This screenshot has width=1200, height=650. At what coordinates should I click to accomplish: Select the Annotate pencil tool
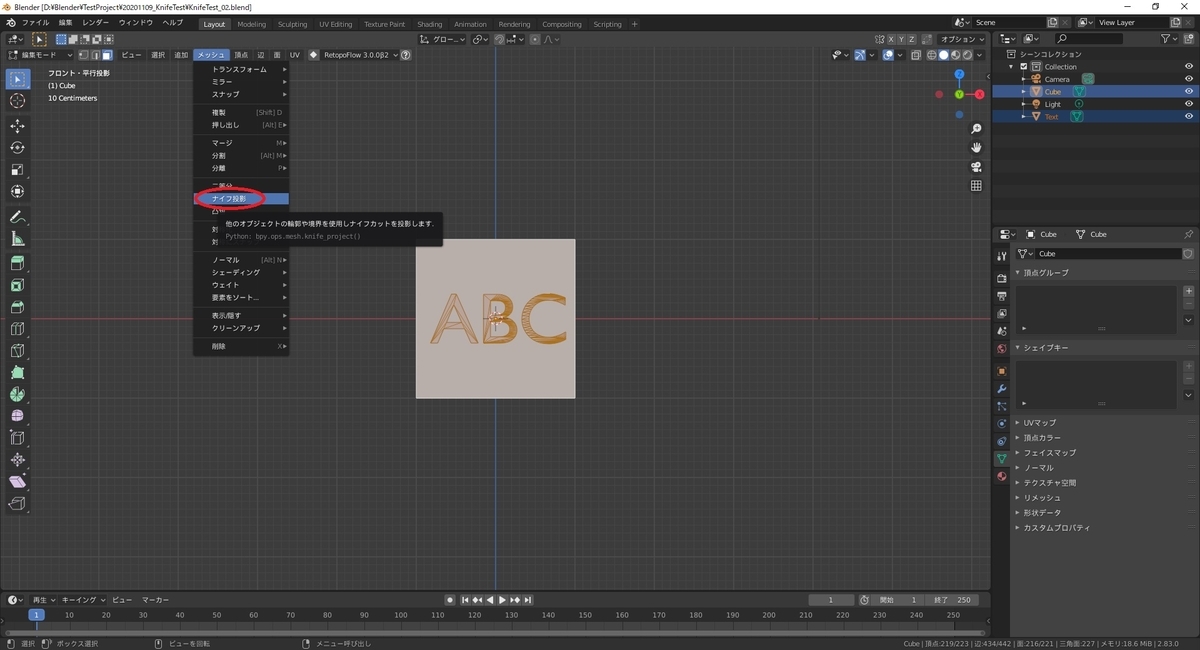tap(17, 217)
